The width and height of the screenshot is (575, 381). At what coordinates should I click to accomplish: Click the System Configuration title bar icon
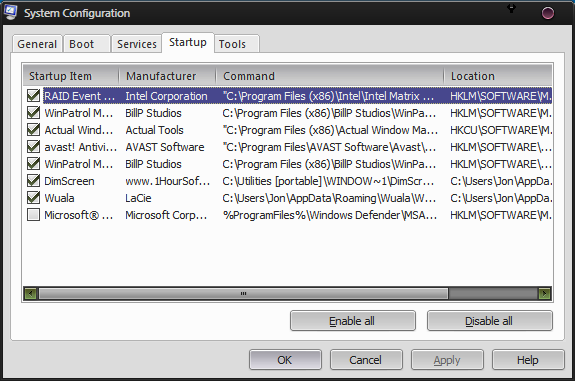(10, 12)
